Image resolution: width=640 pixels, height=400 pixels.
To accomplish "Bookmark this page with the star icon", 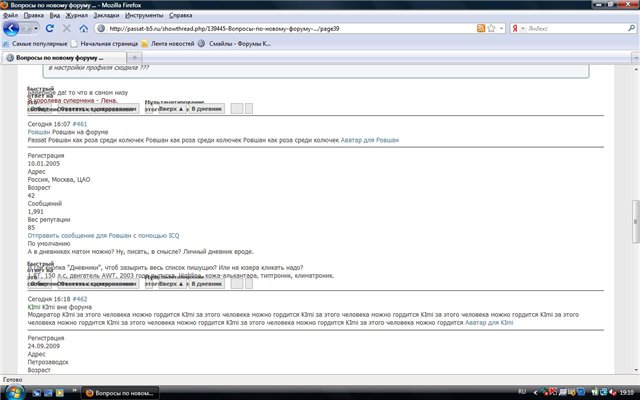I will [x=494, y=29].
